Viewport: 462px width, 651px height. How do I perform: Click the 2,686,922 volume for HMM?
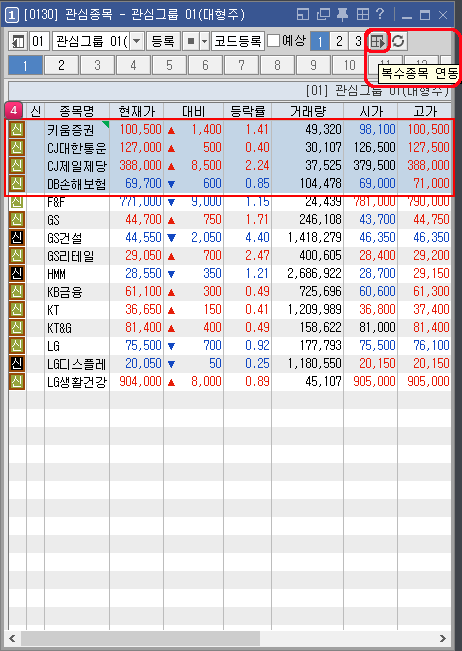(x=314, y=274)
